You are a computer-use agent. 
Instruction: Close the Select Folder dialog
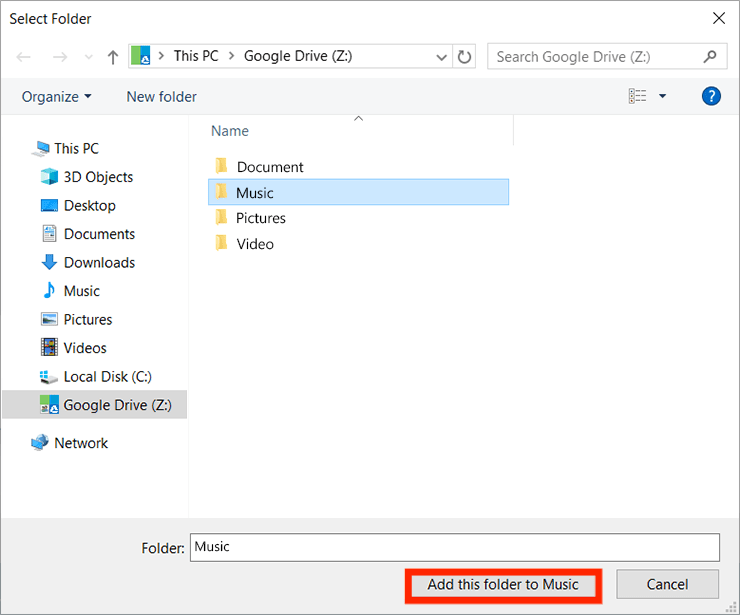(x=719, y=18)
